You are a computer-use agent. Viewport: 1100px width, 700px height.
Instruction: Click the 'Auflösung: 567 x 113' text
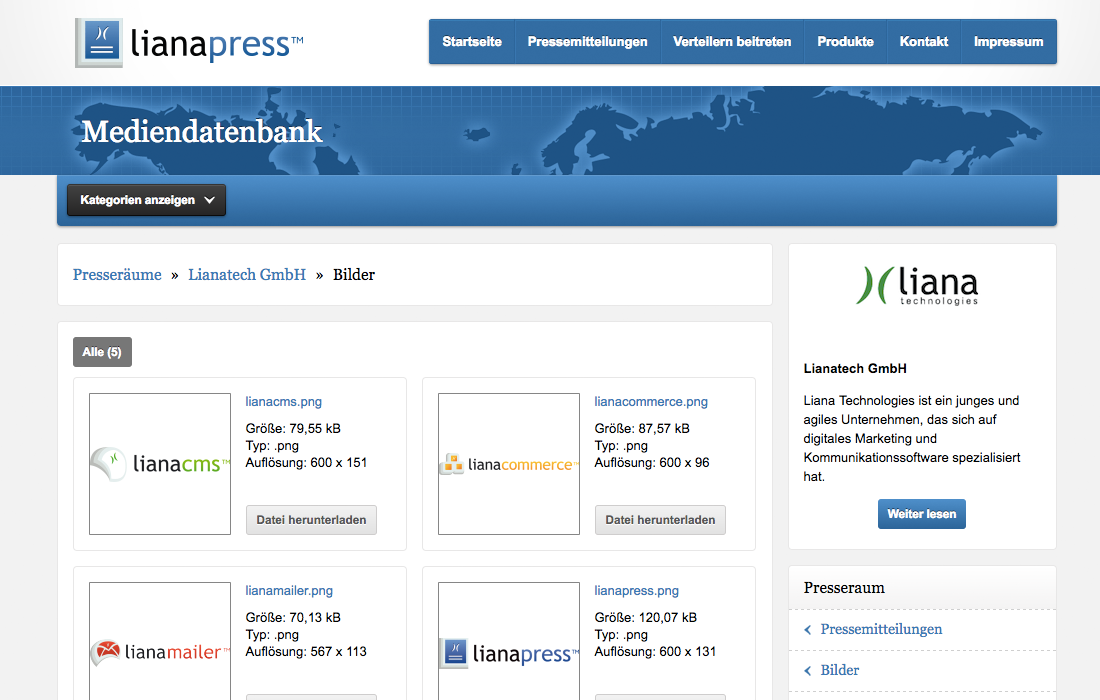click(x=307, y=652)
